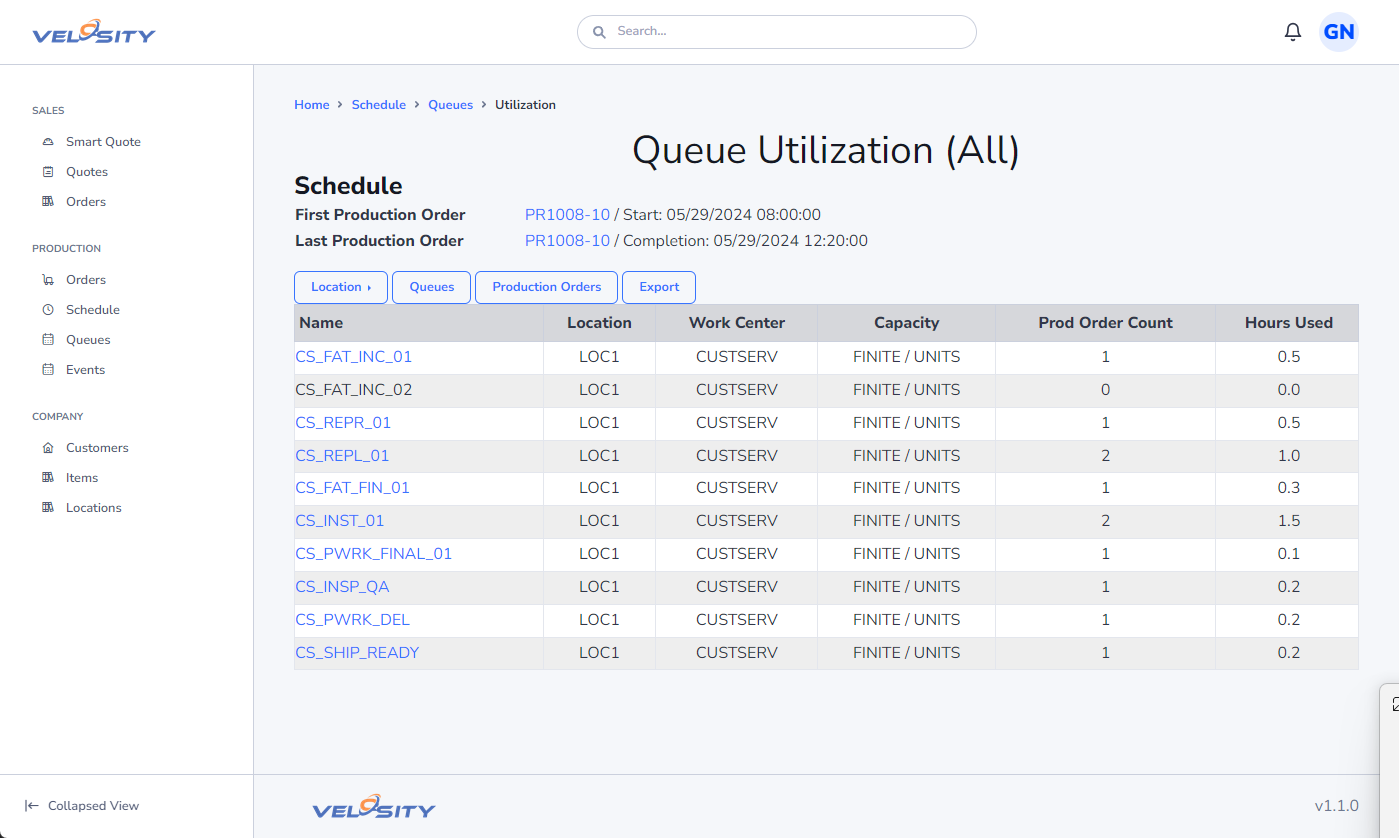This screenshot has height=838, width=1399.
Task: Click the Production Orders button above the table
Action: point(546,287)
